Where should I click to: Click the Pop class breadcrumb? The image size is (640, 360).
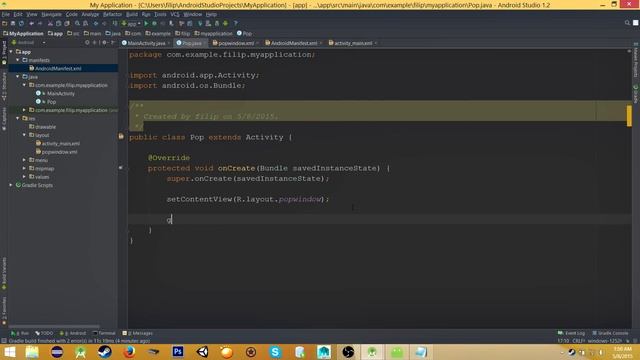pyautogui.click(x=244, y=33)
